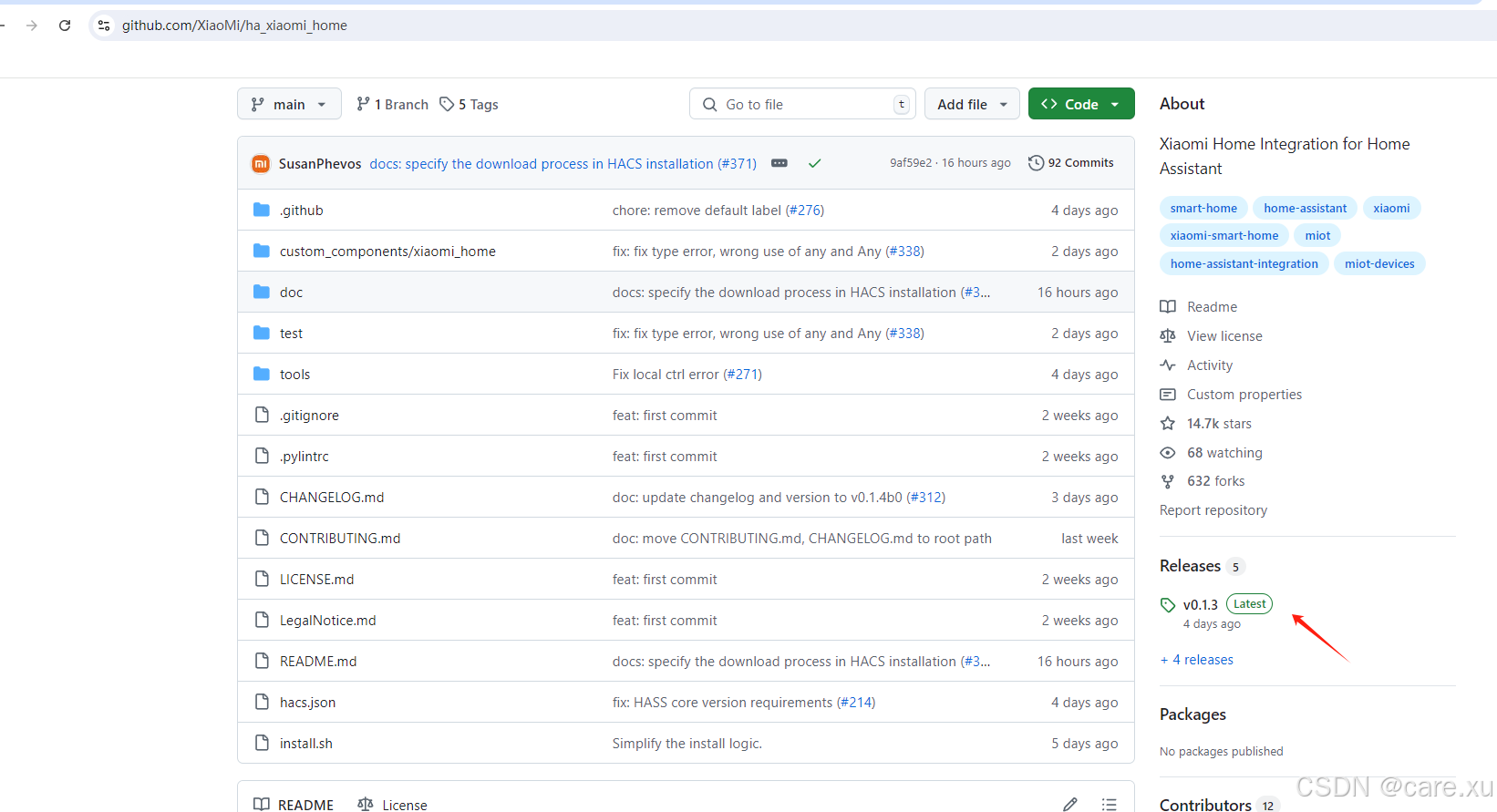Select the miot-devices topic tag

point(1379,263)
